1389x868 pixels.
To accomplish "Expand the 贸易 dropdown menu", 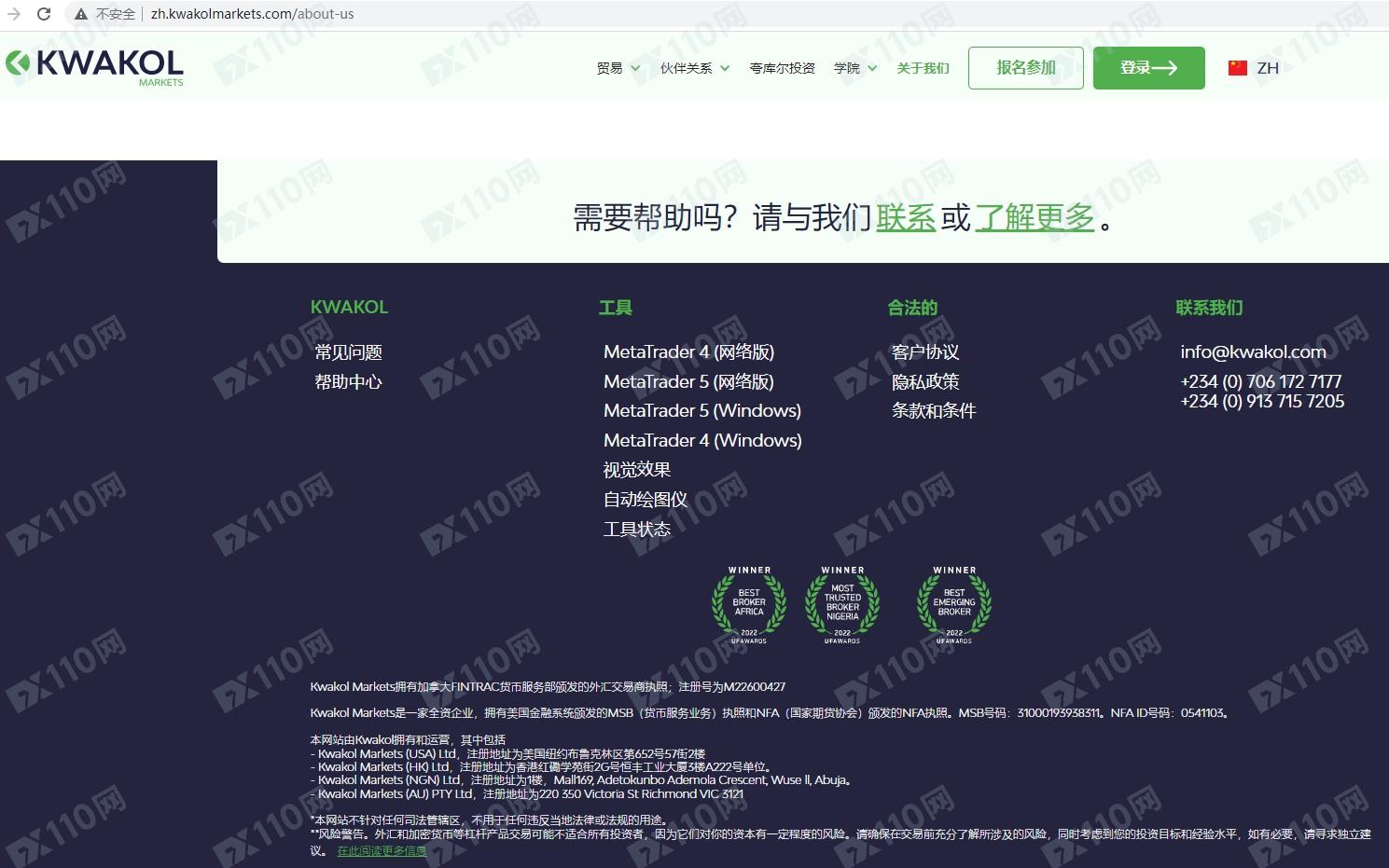I will click(x=618, y=68).
